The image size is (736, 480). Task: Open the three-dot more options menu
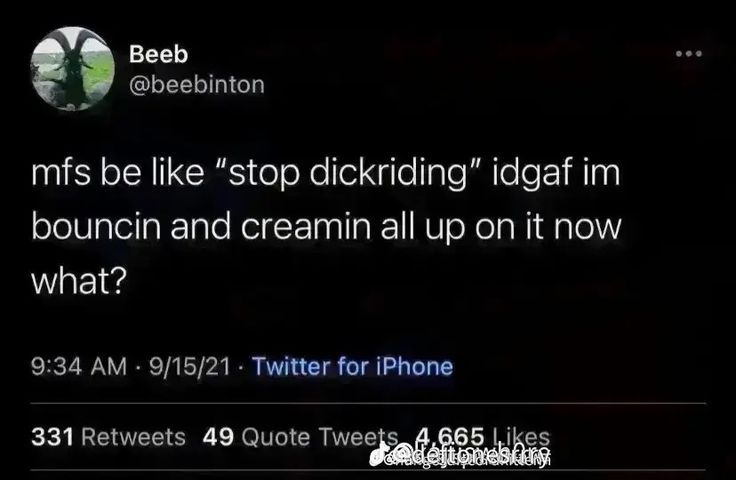point(689,53)
